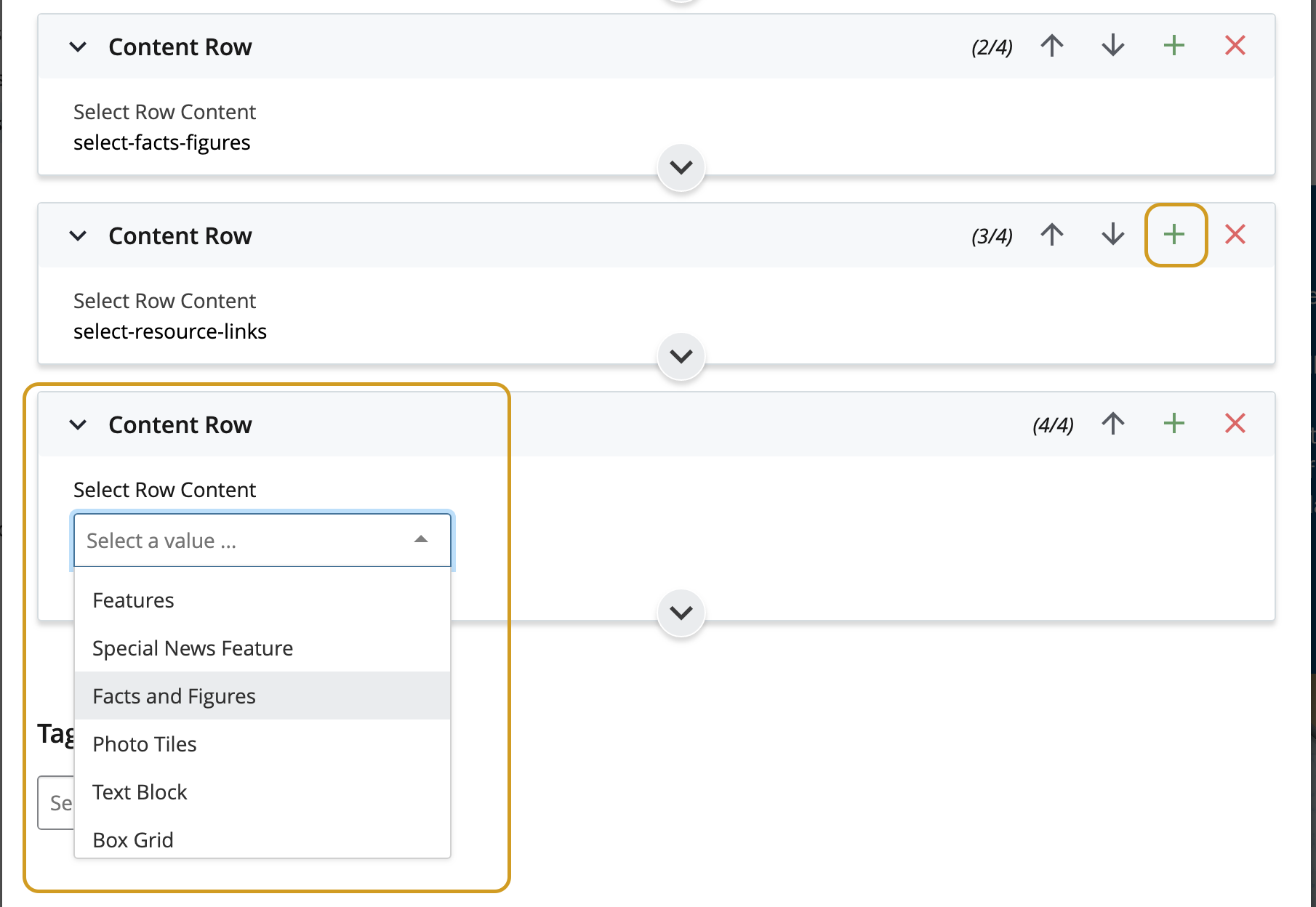Add a row after Content Row 4/4
Screen dimensions: 1316x907
(x=1173, y=424)
